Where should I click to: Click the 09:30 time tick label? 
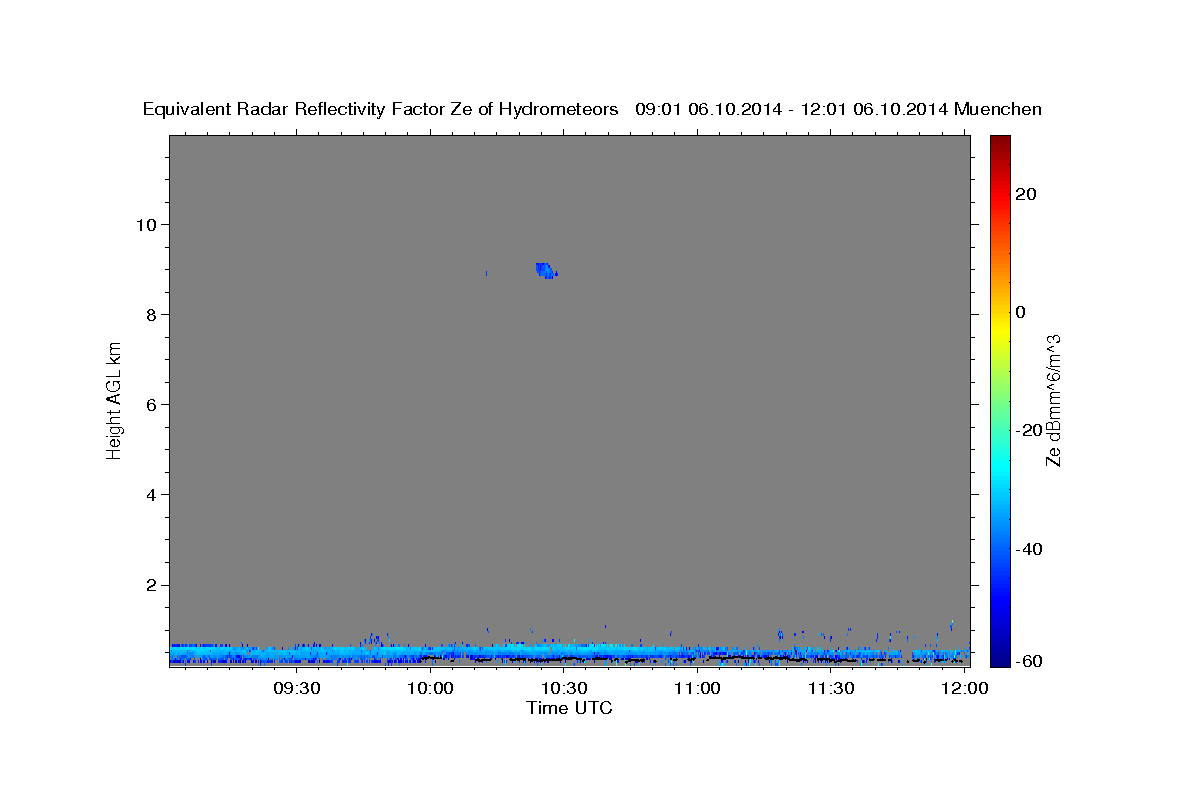(x=297, y=689)
